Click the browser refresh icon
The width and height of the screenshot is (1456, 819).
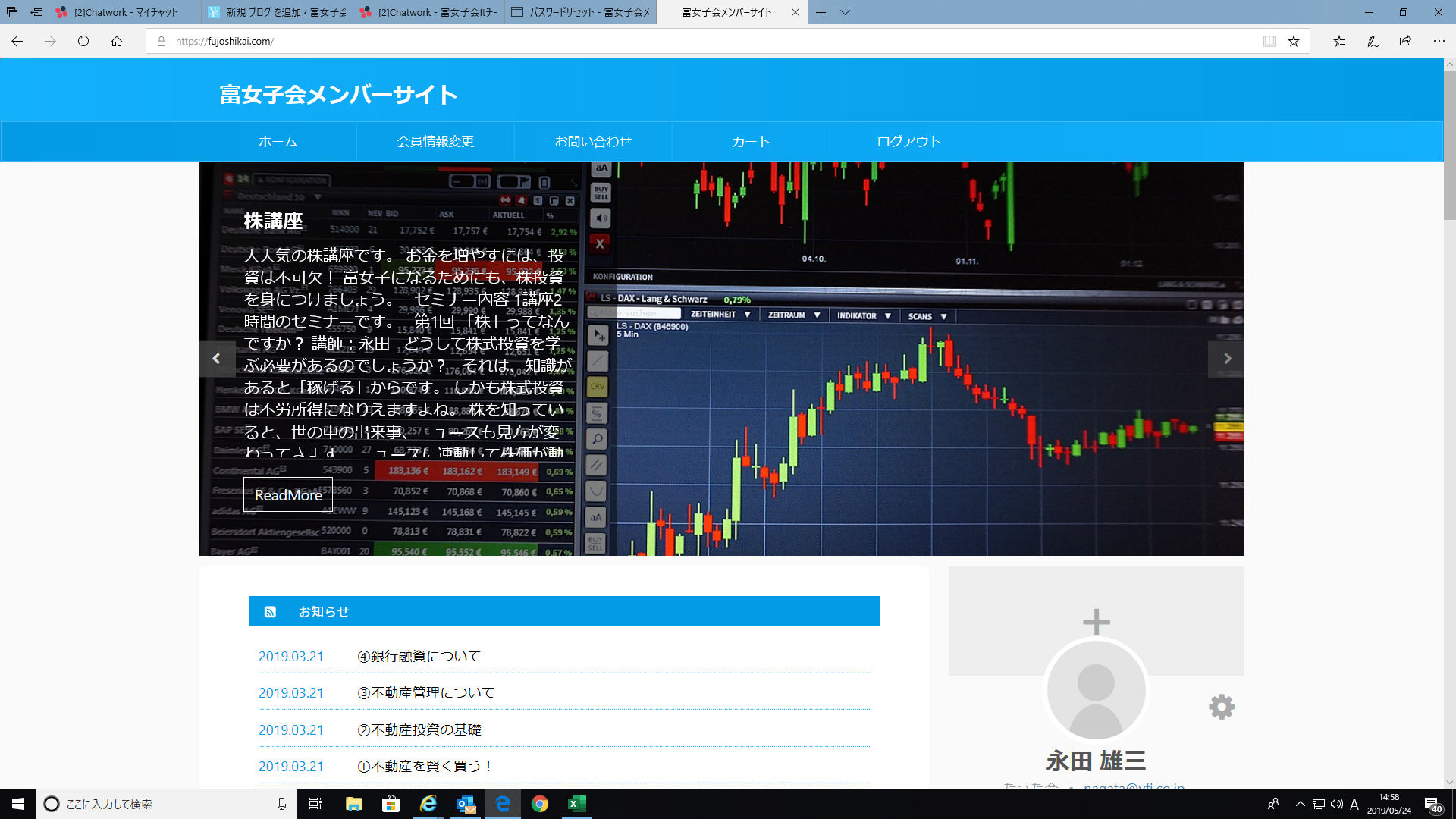(x=83, y=41)
